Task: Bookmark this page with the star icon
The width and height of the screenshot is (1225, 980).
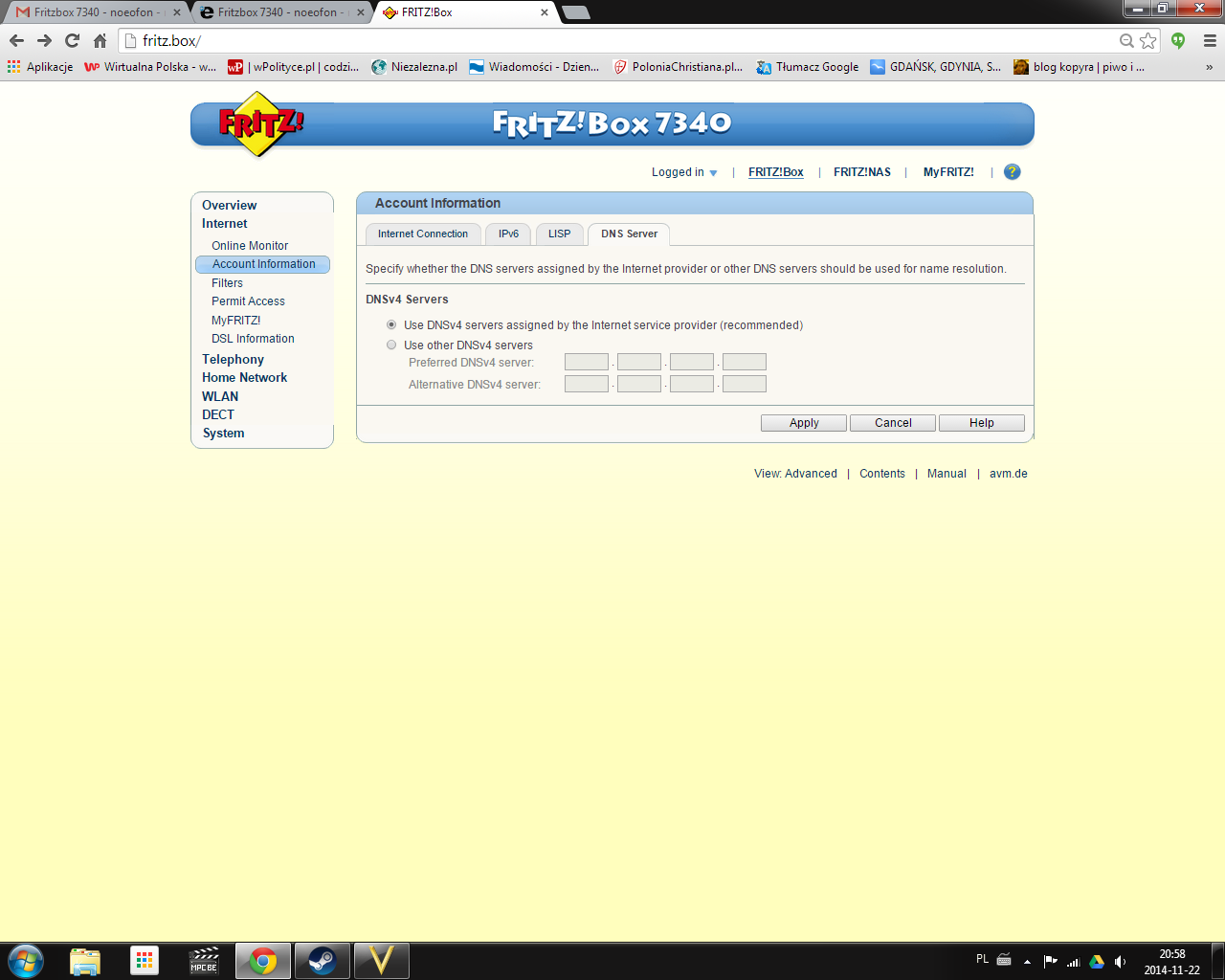Action: 1148,40
